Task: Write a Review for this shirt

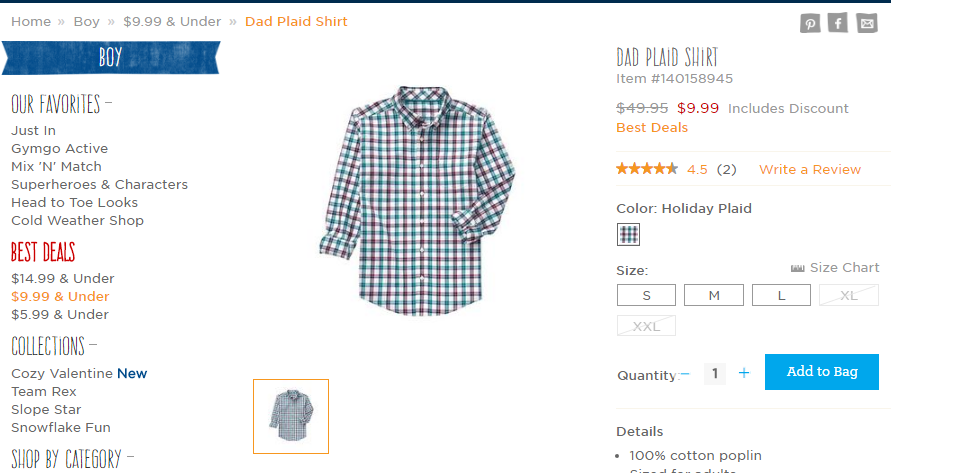Action: click(x=809, y=169)
